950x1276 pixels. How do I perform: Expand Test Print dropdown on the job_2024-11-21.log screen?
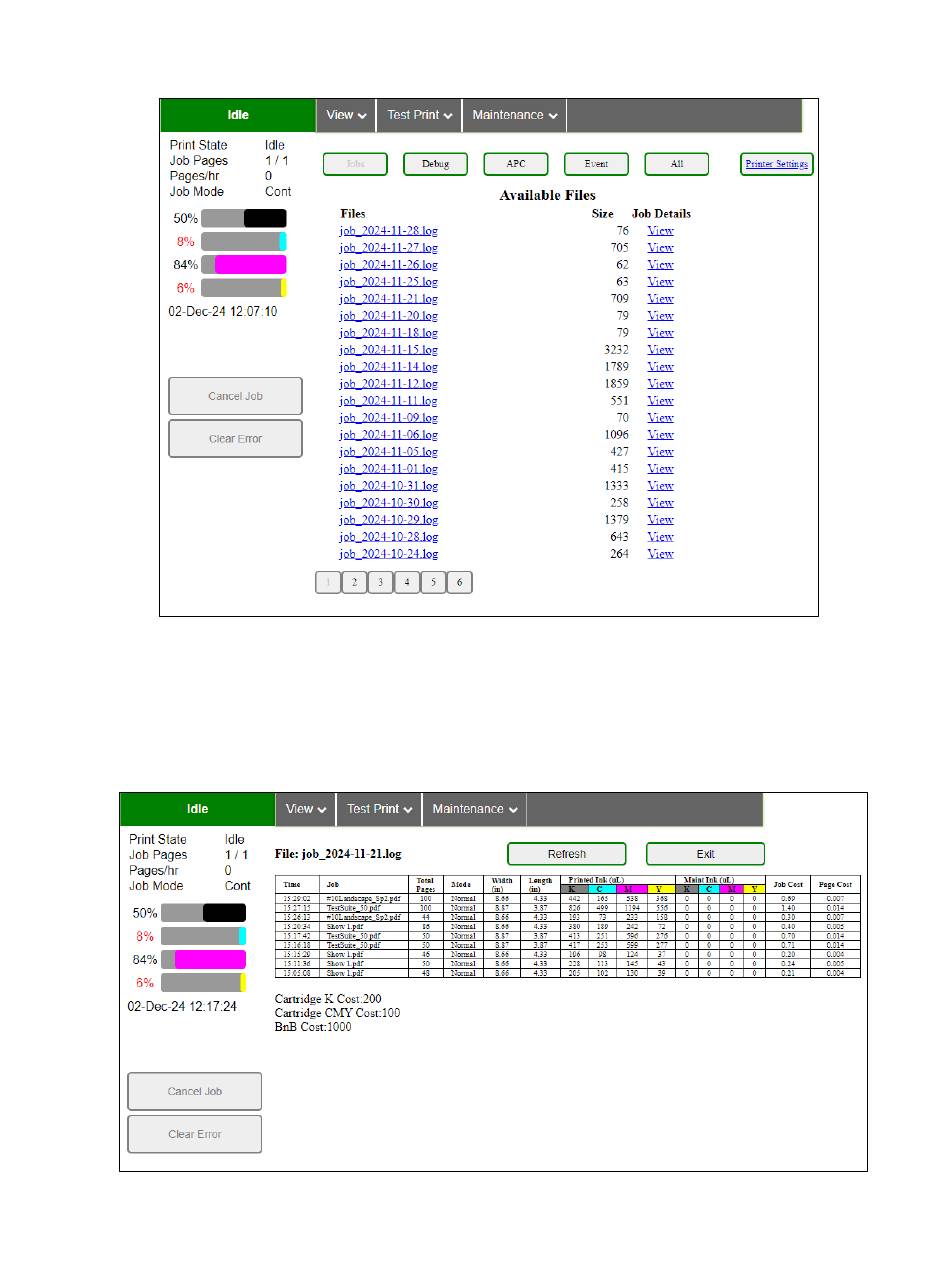(x=379, y=809)
